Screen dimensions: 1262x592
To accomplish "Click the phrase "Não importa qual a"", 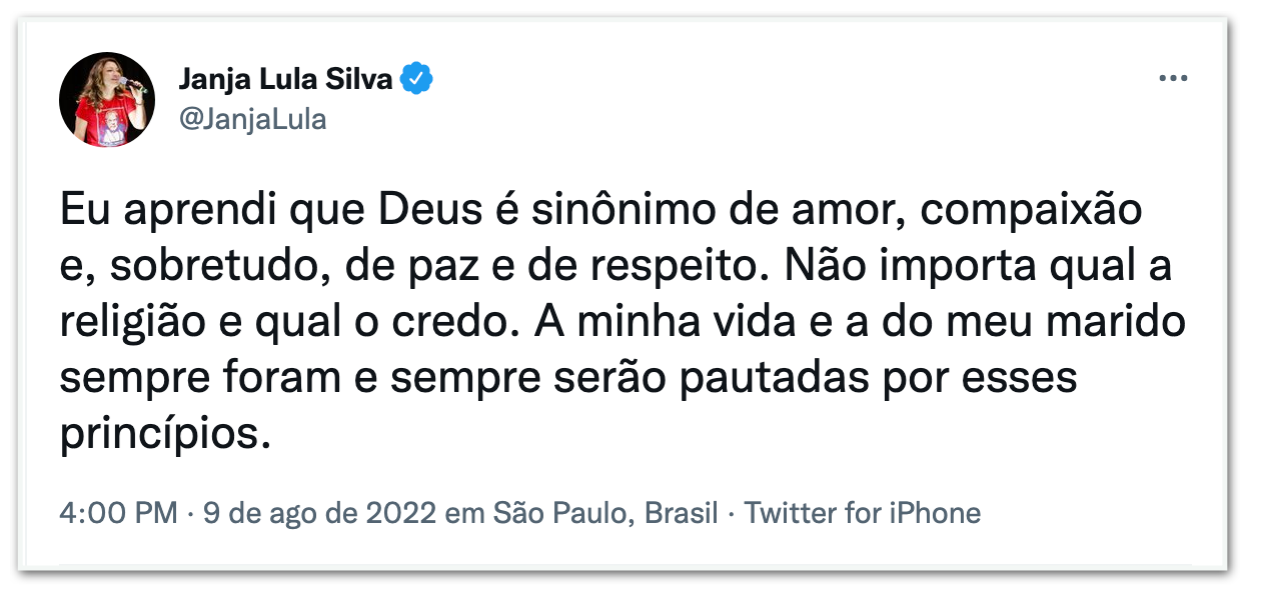I will 978,269.
